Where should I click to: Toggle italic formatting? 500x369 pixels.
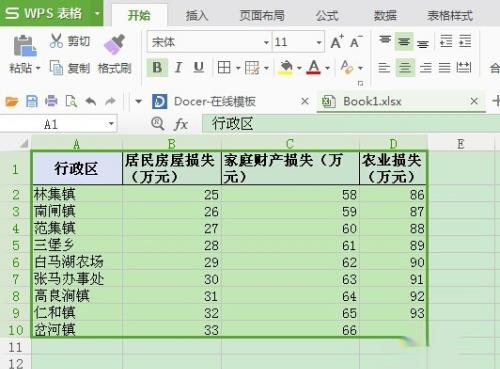[178, 68]
